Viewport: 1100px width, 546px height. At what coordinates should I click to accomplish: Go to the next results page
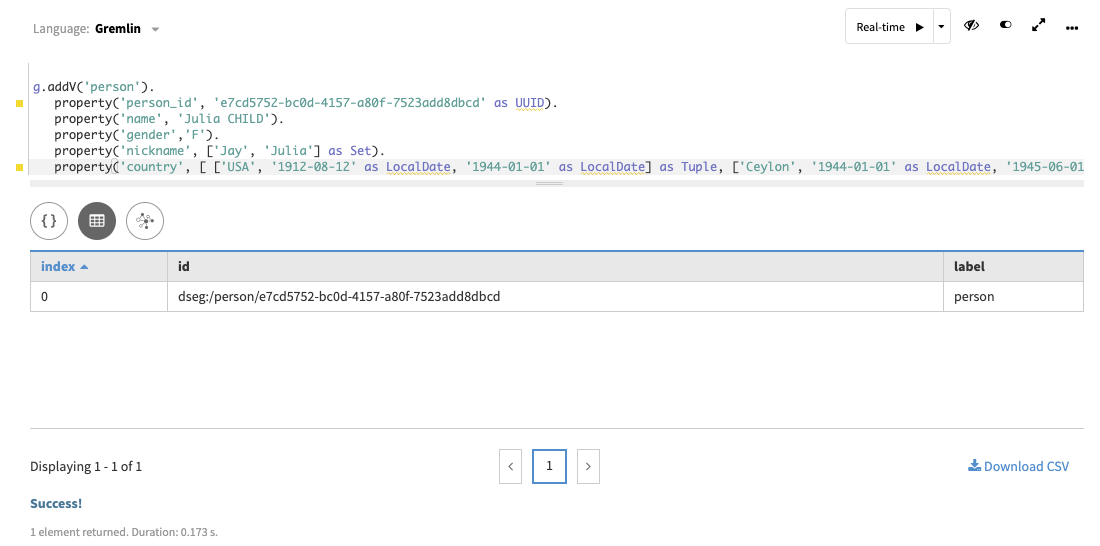(x=589, y=466)
